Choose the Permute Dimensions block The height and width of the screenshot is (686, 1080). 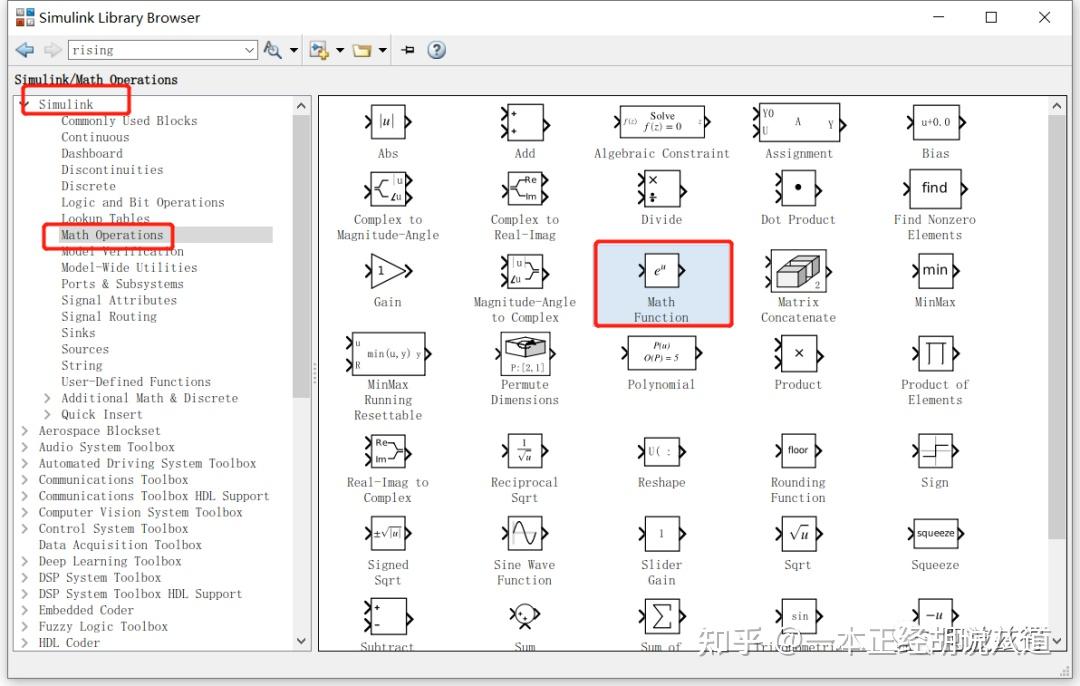pyautogui.click(x=525, y=354)
